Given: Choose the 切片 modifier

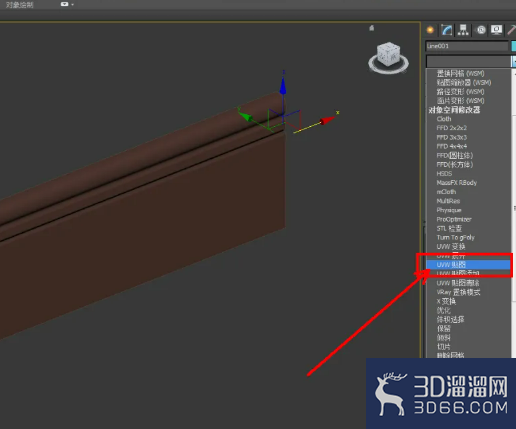Looking at the screenshot, I should [444, 347].
